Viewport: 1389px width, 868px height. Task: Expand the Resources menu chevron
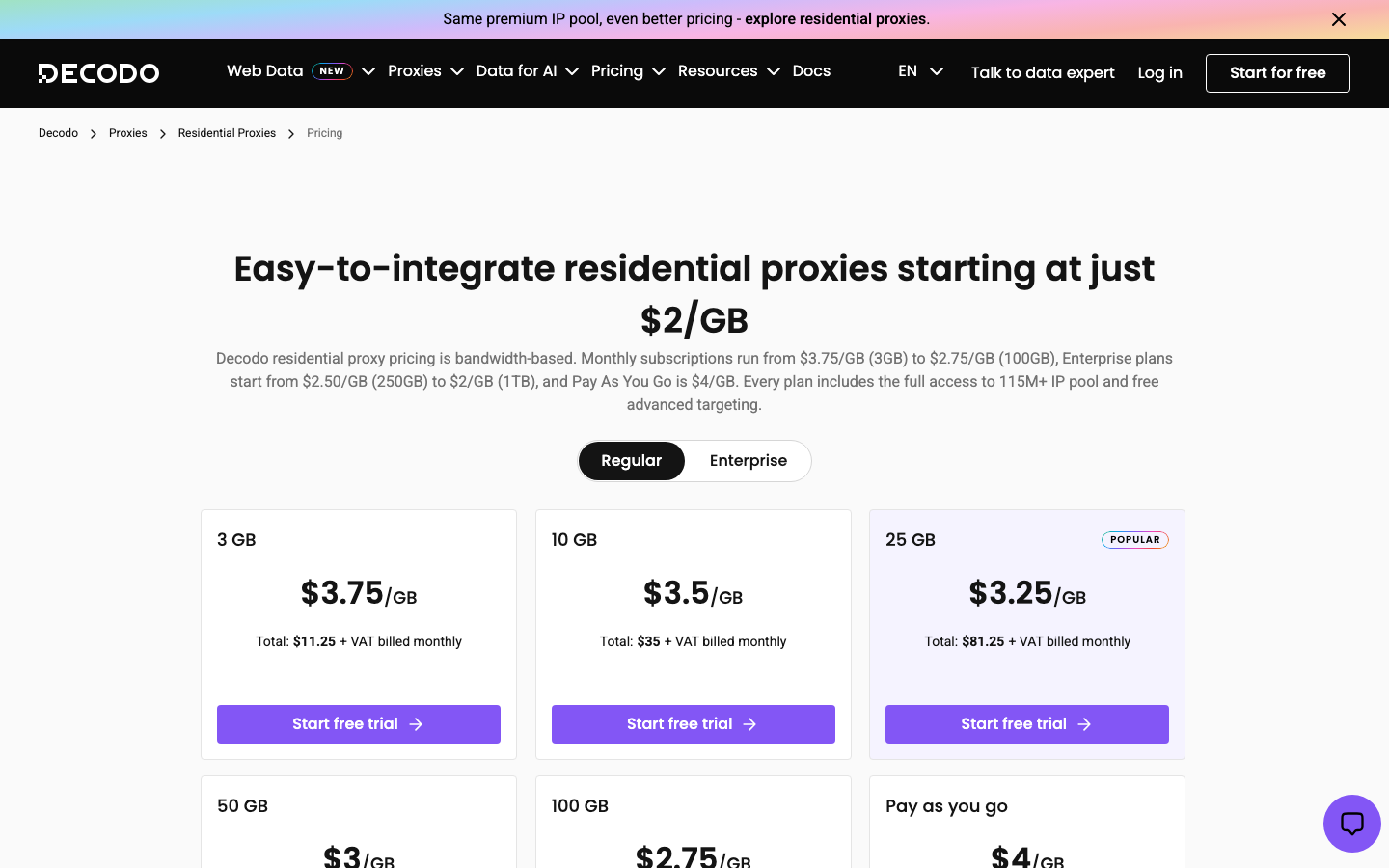774,71
